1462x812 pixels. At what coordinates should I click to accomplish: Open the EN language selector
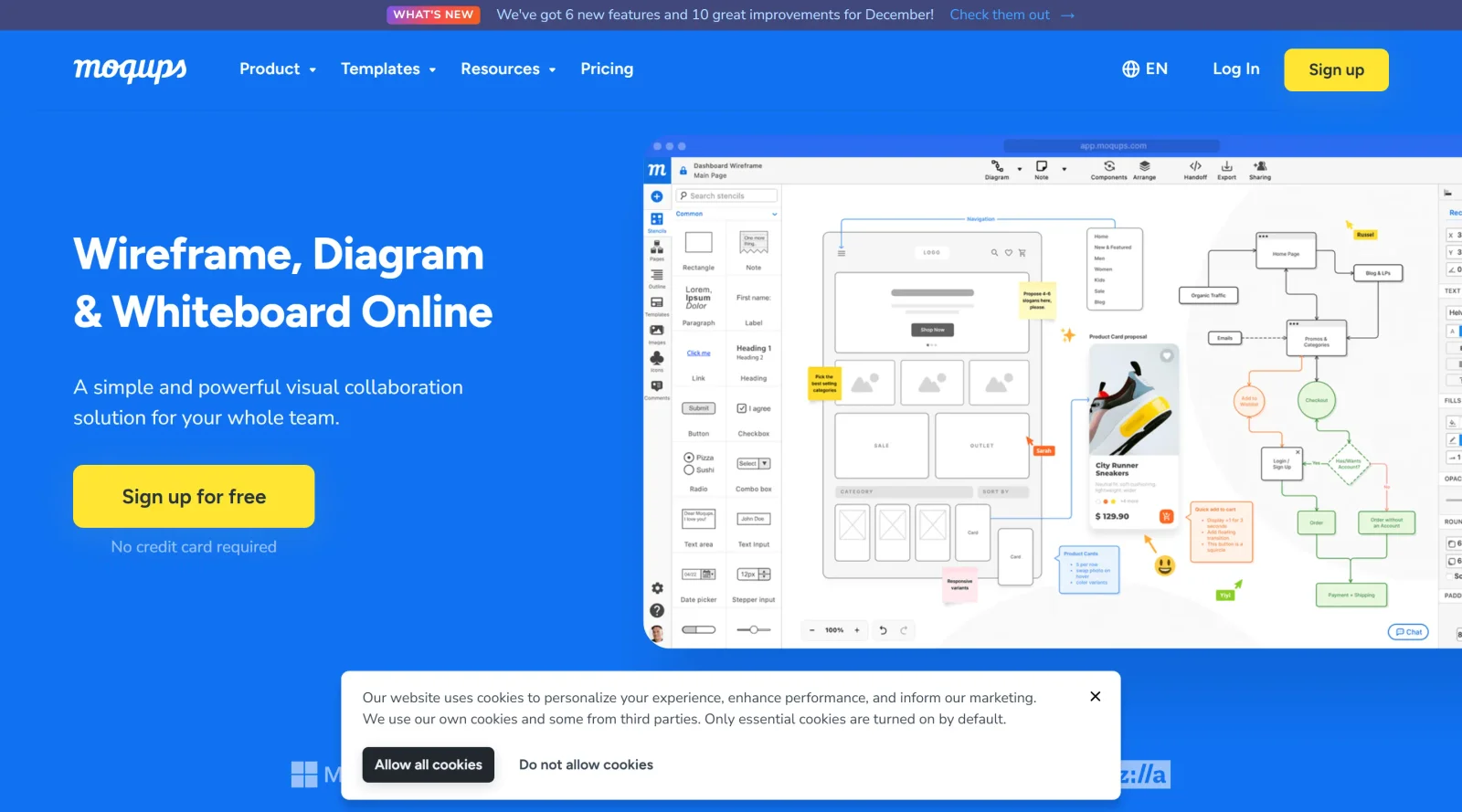(1145, 69)
